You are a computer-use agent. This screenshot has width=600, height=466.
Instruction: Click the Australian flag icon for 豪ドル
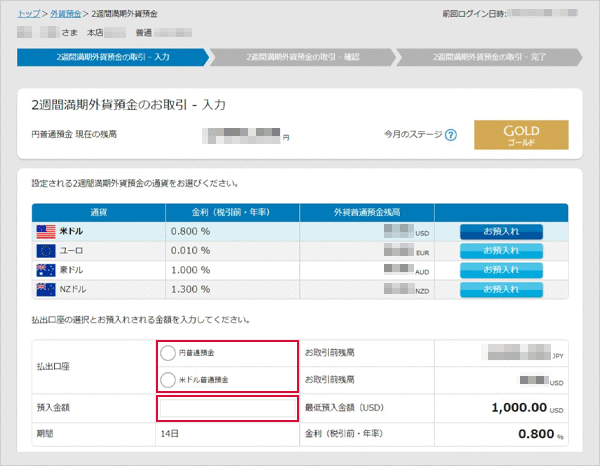pyautogui.click(x=46, y=270)
